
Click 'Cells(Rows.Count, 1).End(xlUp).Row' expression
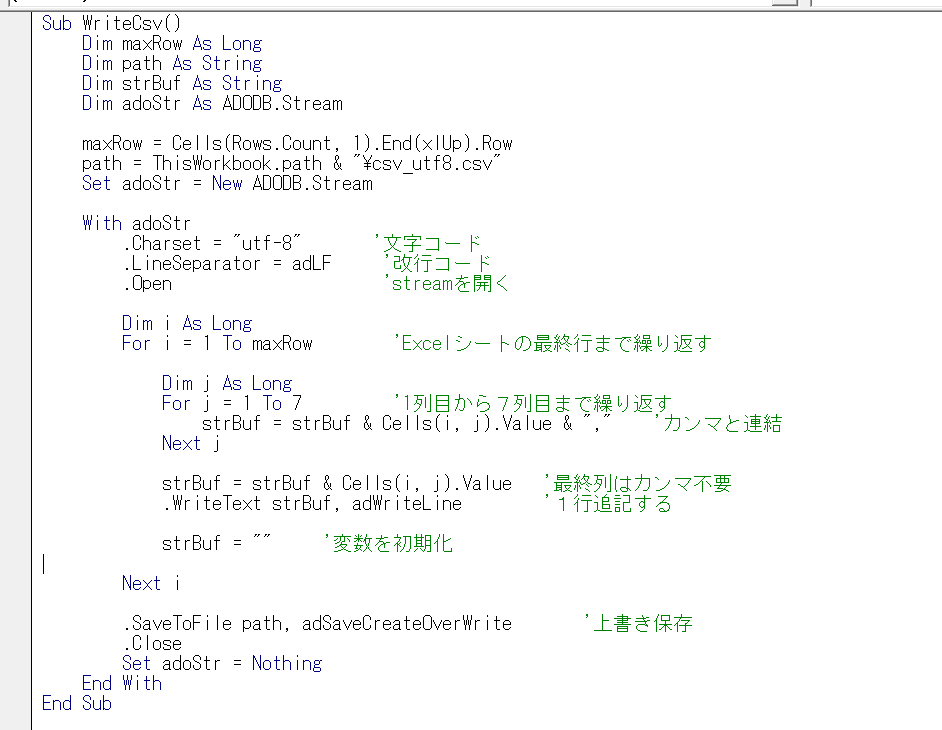[x=342, y=144]
